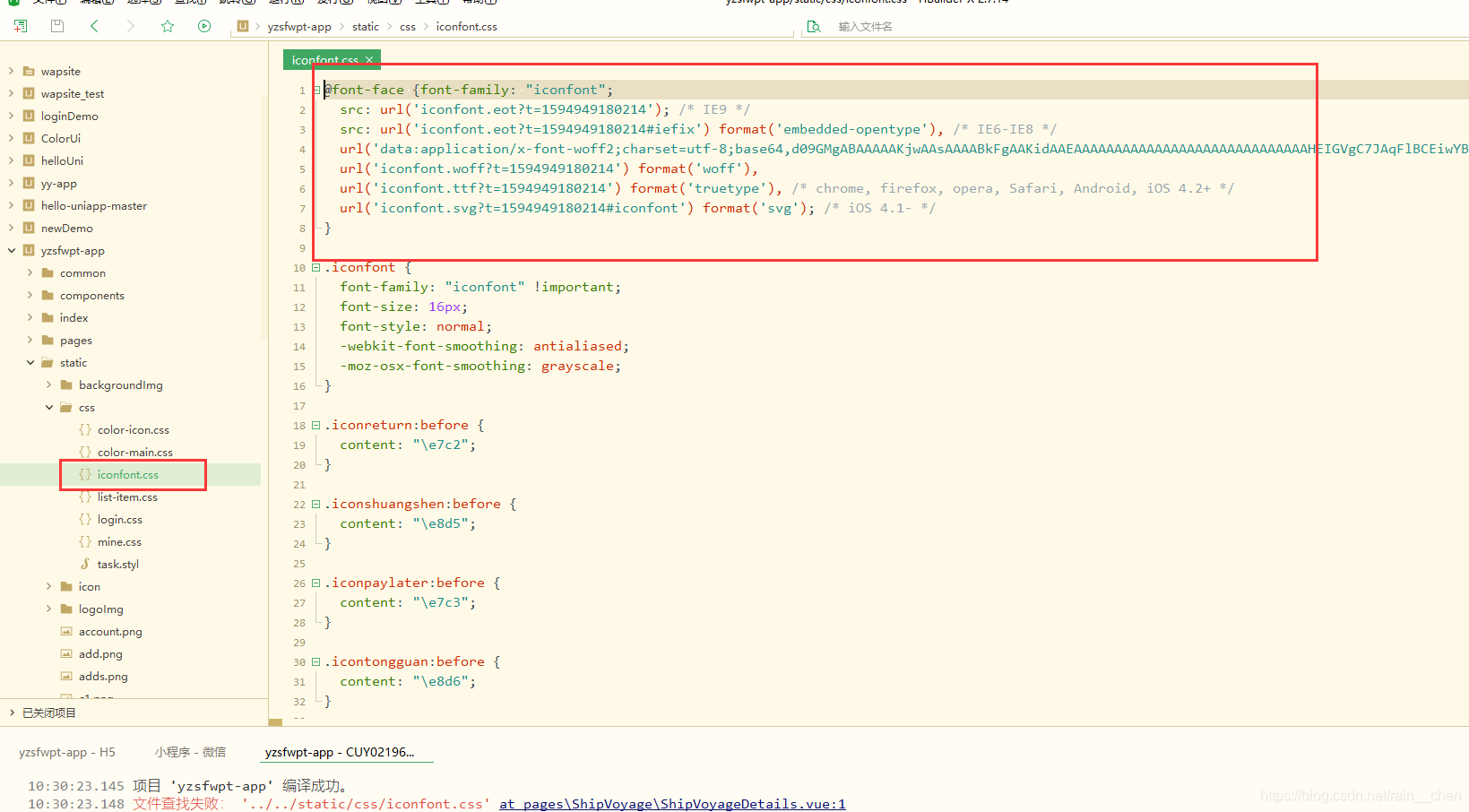The height and width of the screenshot is (812, 1469).
Task: Open color-main.css in the file tree
Action: [x=134, y=452]
